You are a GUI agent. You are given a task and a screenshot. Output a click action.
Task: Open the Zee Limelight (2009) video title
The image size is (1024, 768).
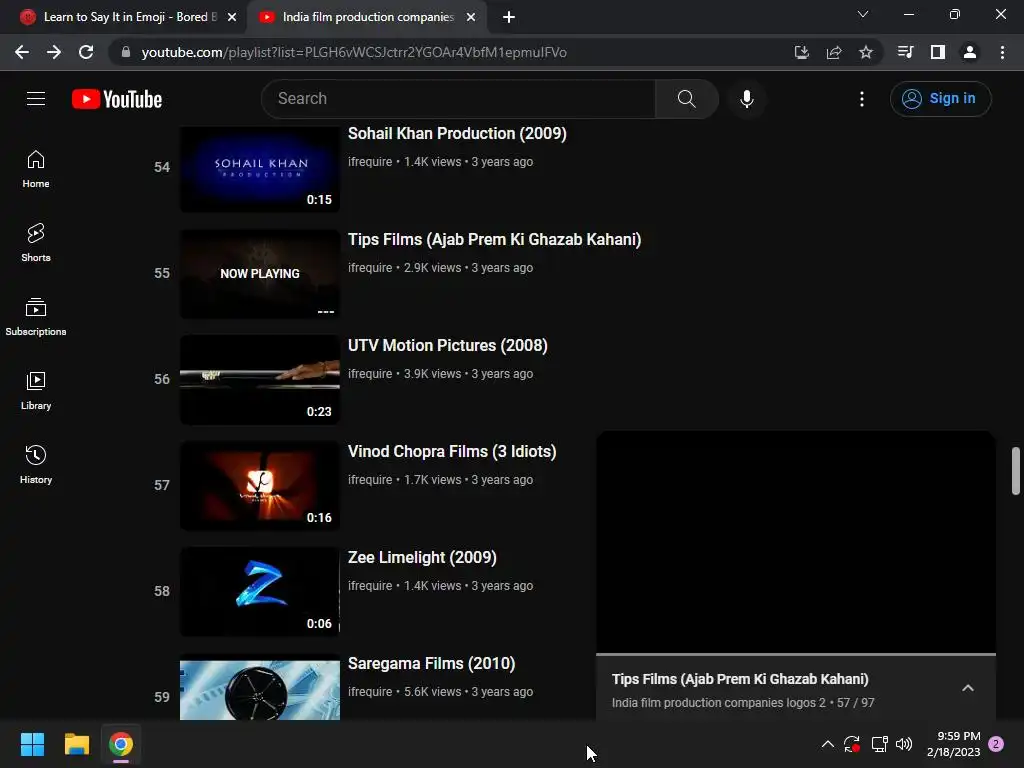pyautogui.click(x=423, y=557)
